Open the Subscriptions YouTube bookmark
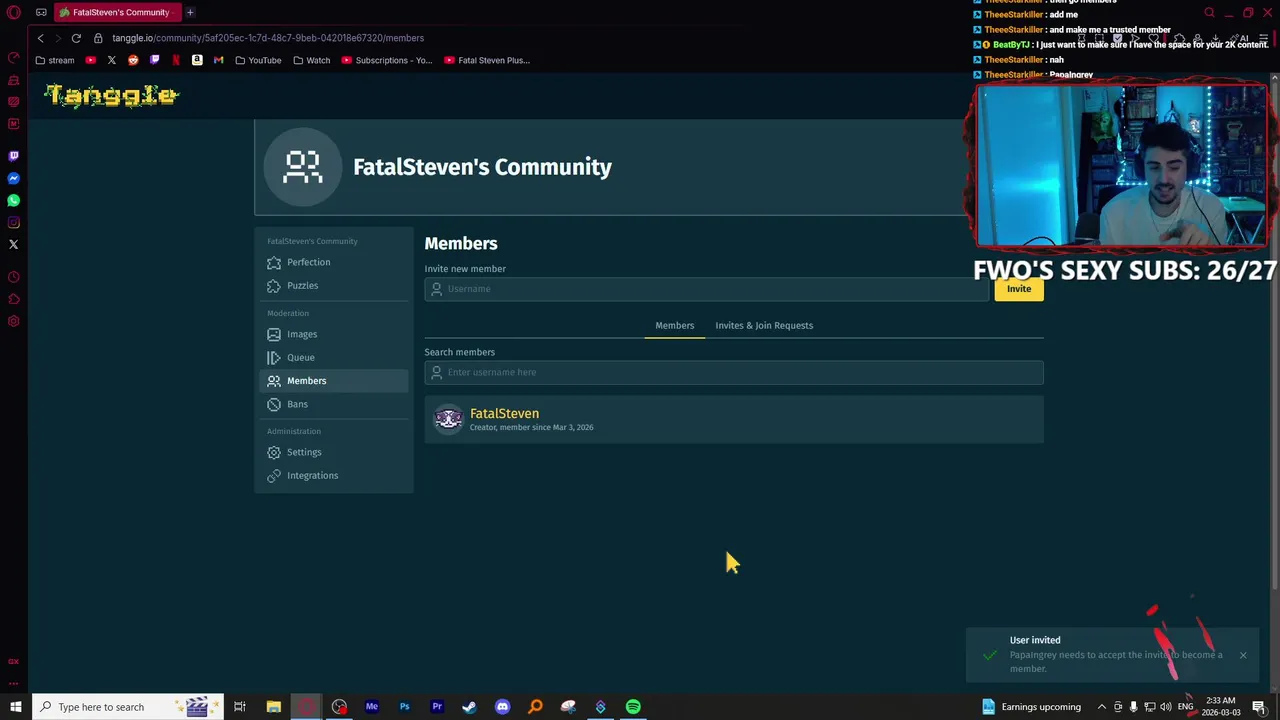The width and height of the screenshot is (1280, 720). point(387,60)
